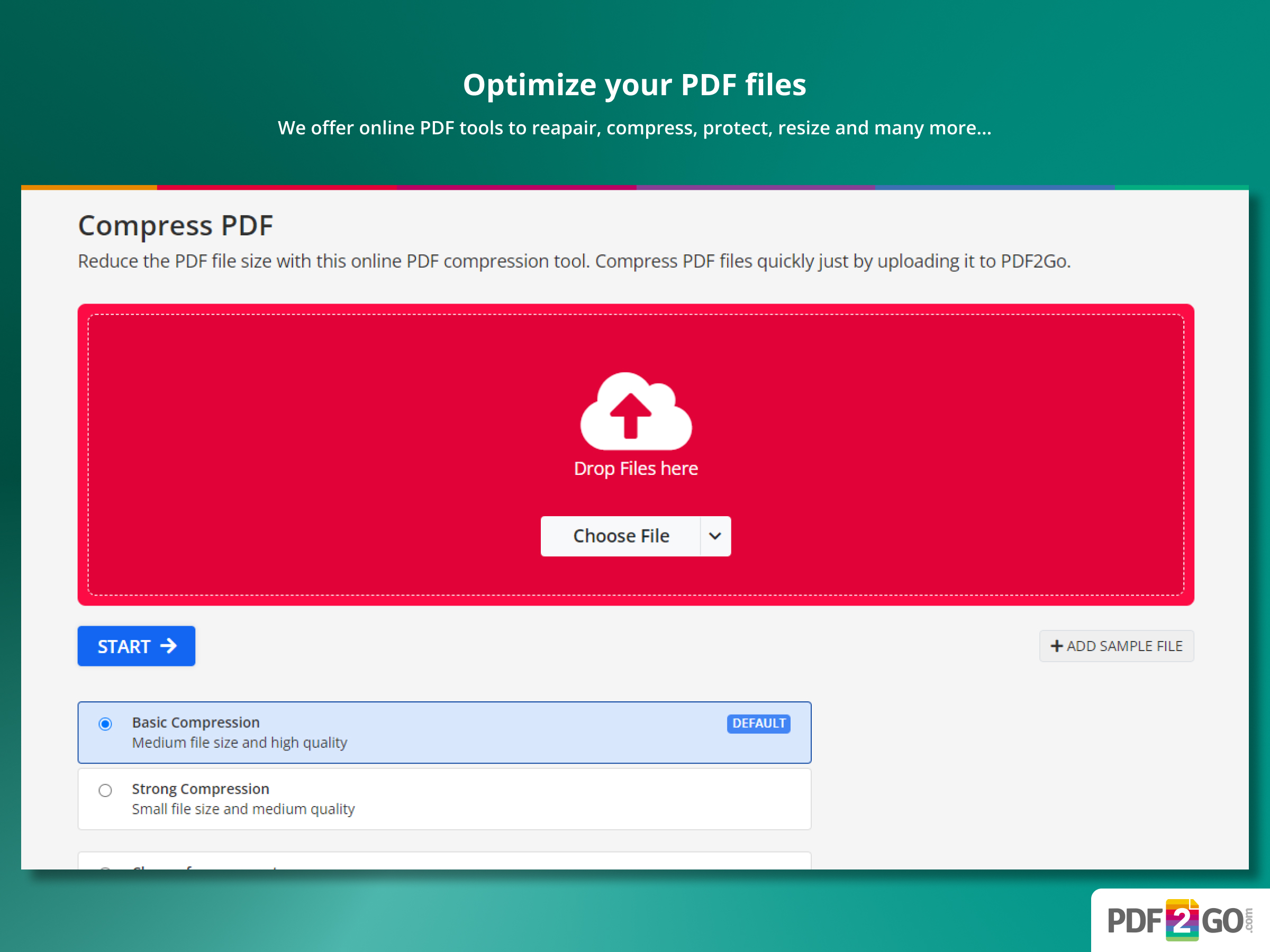Click the 'Optimize your PDF files' title
1270x952 pixels.
pyautogui.click(x=635, y=84)
